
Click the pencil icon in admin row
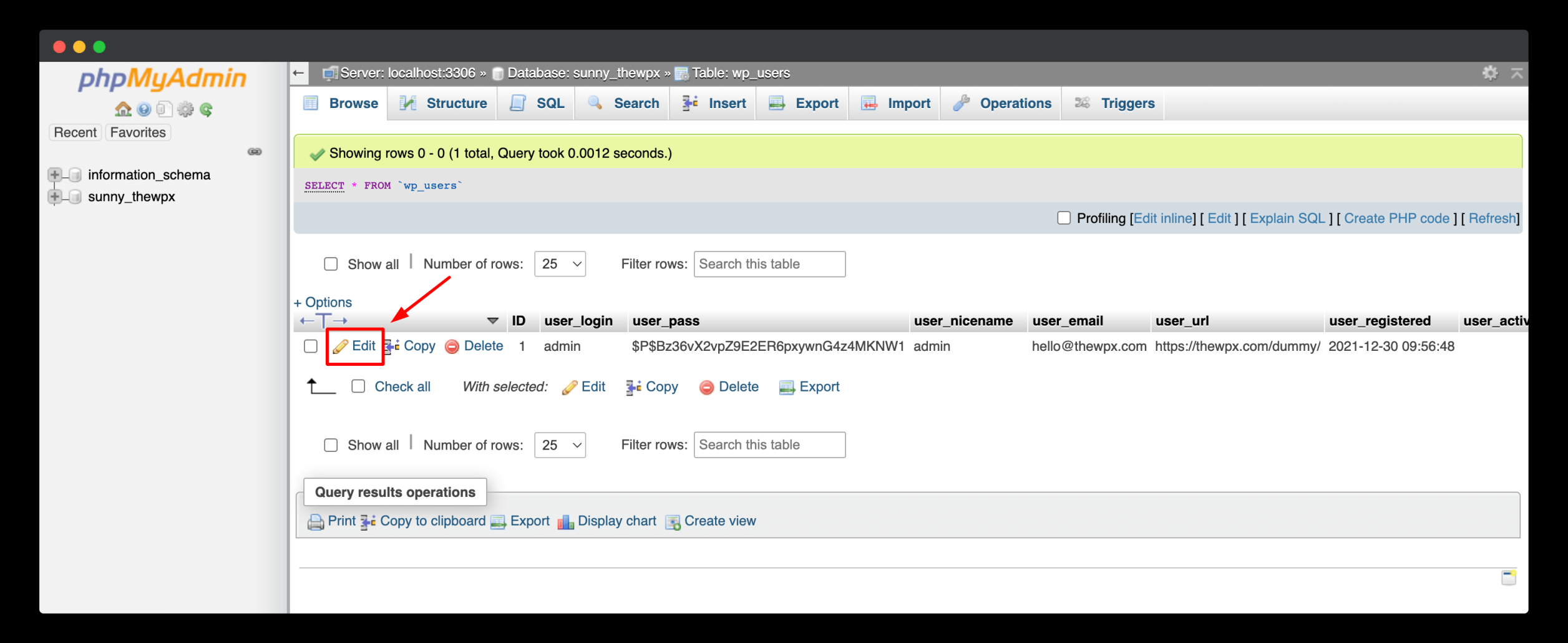tap(341, 346)
